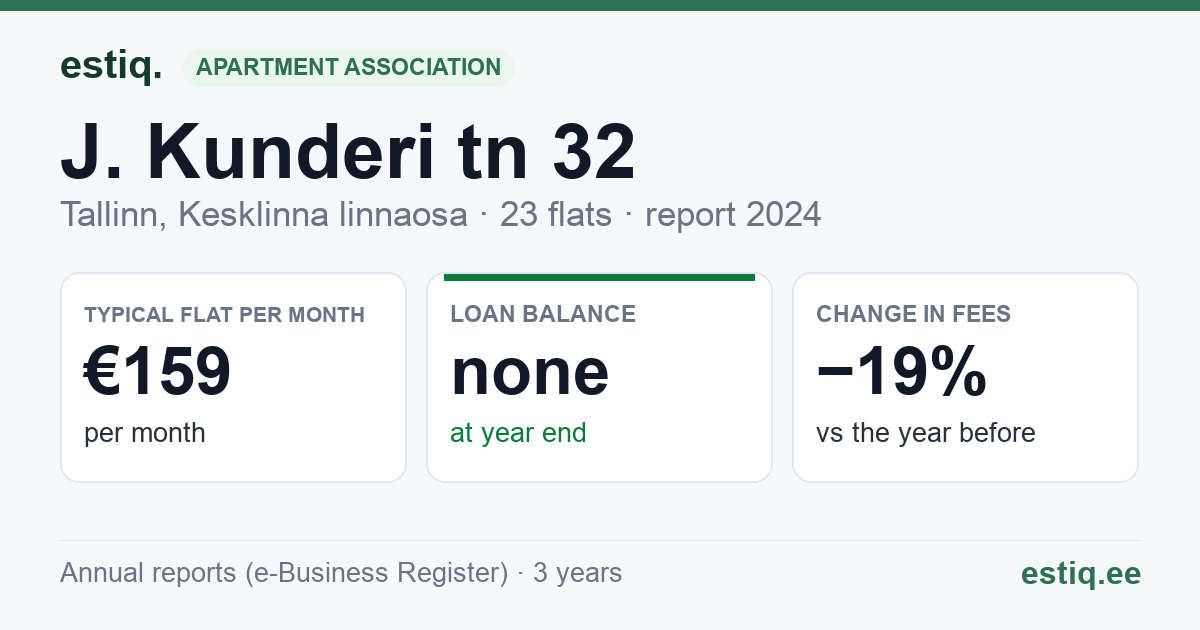Screen dimensions: 1200x630
Task: Click the report 2024 text
Action: point(733,214)
